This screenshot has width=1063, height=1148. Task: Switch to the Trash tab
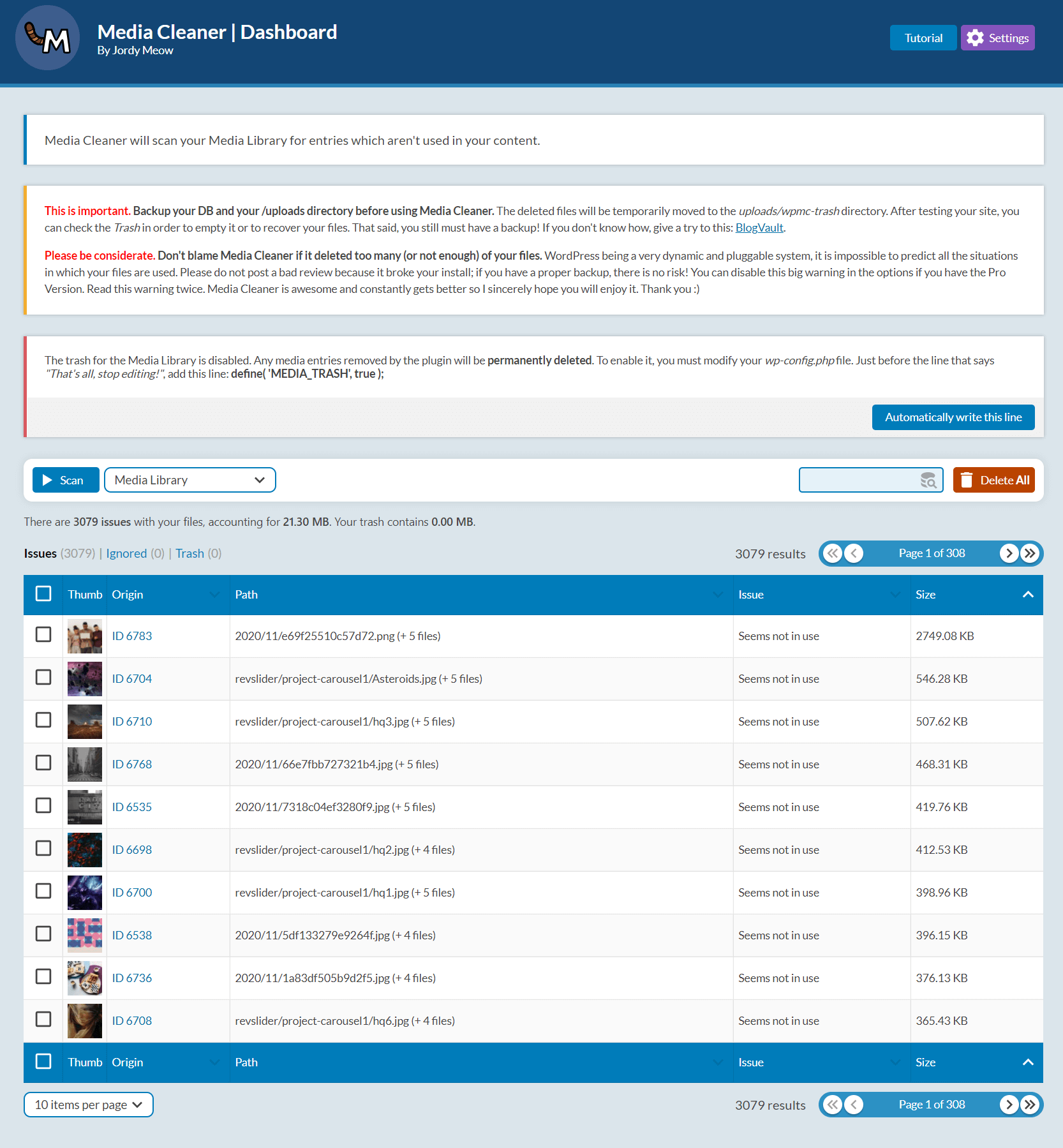[190, 553]
